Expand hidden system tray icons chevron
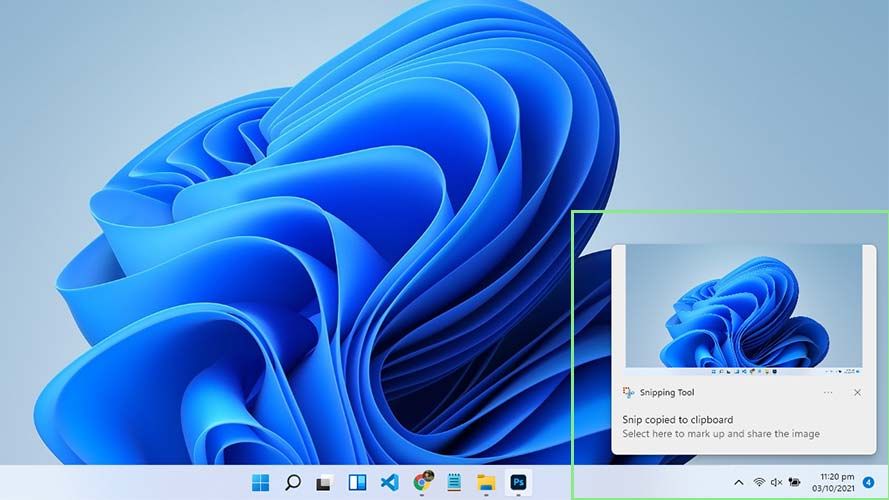Viewport: 889px width, 500px height. (739, 482)
